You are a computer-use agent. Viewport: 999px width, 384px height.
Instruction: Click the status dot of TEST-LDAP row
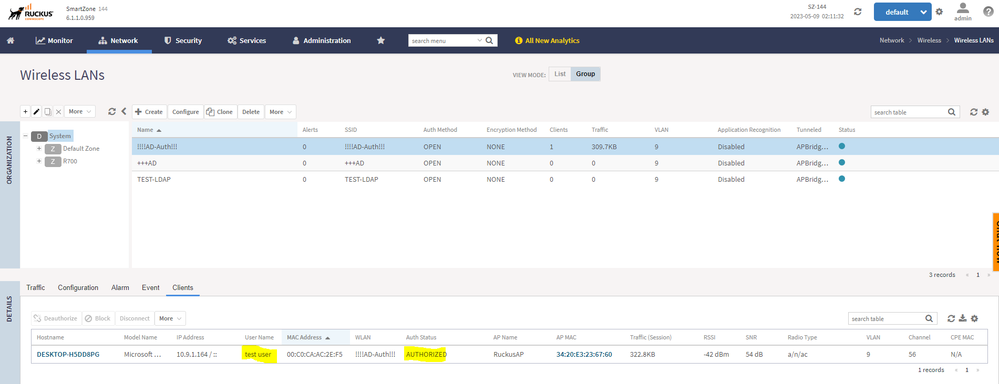(x=842, y=179)
